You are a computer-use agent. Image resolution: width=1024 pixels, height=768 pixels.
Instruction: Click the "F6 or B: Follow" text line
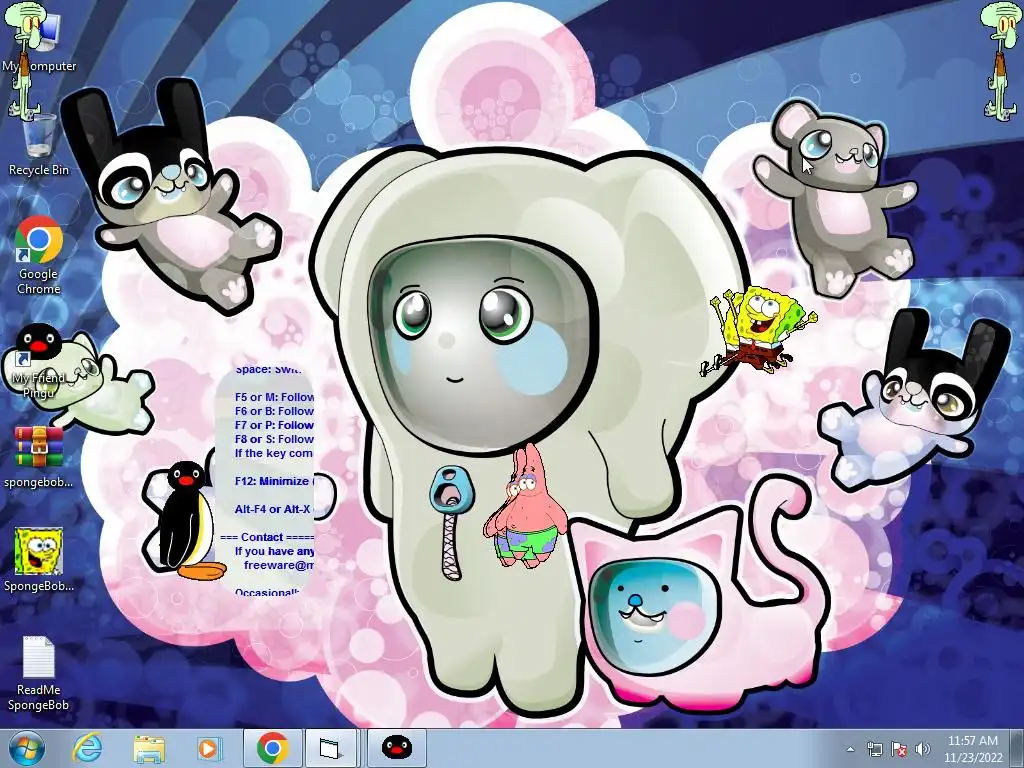tap(274, 411)
